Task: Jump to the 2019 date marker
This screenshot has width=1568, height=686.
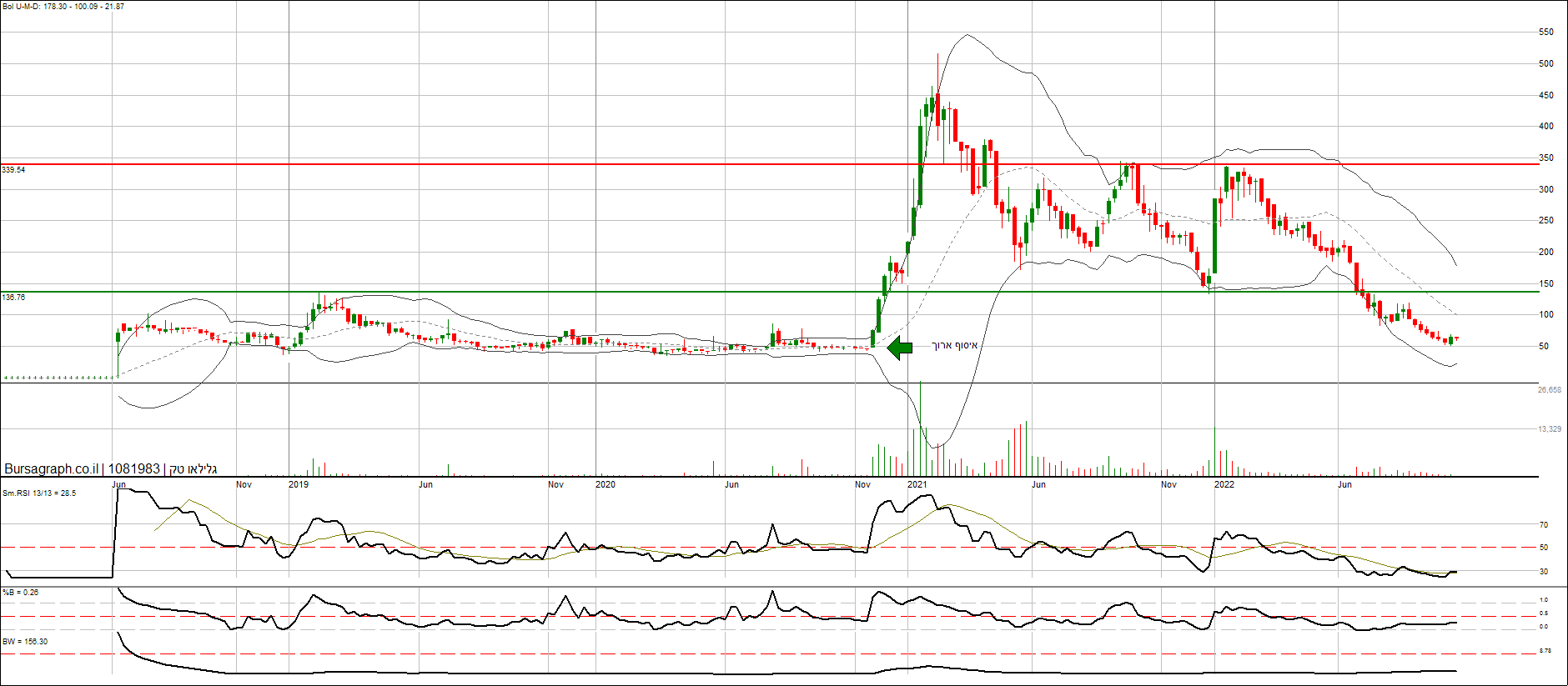Action: (x=298, y=484)
